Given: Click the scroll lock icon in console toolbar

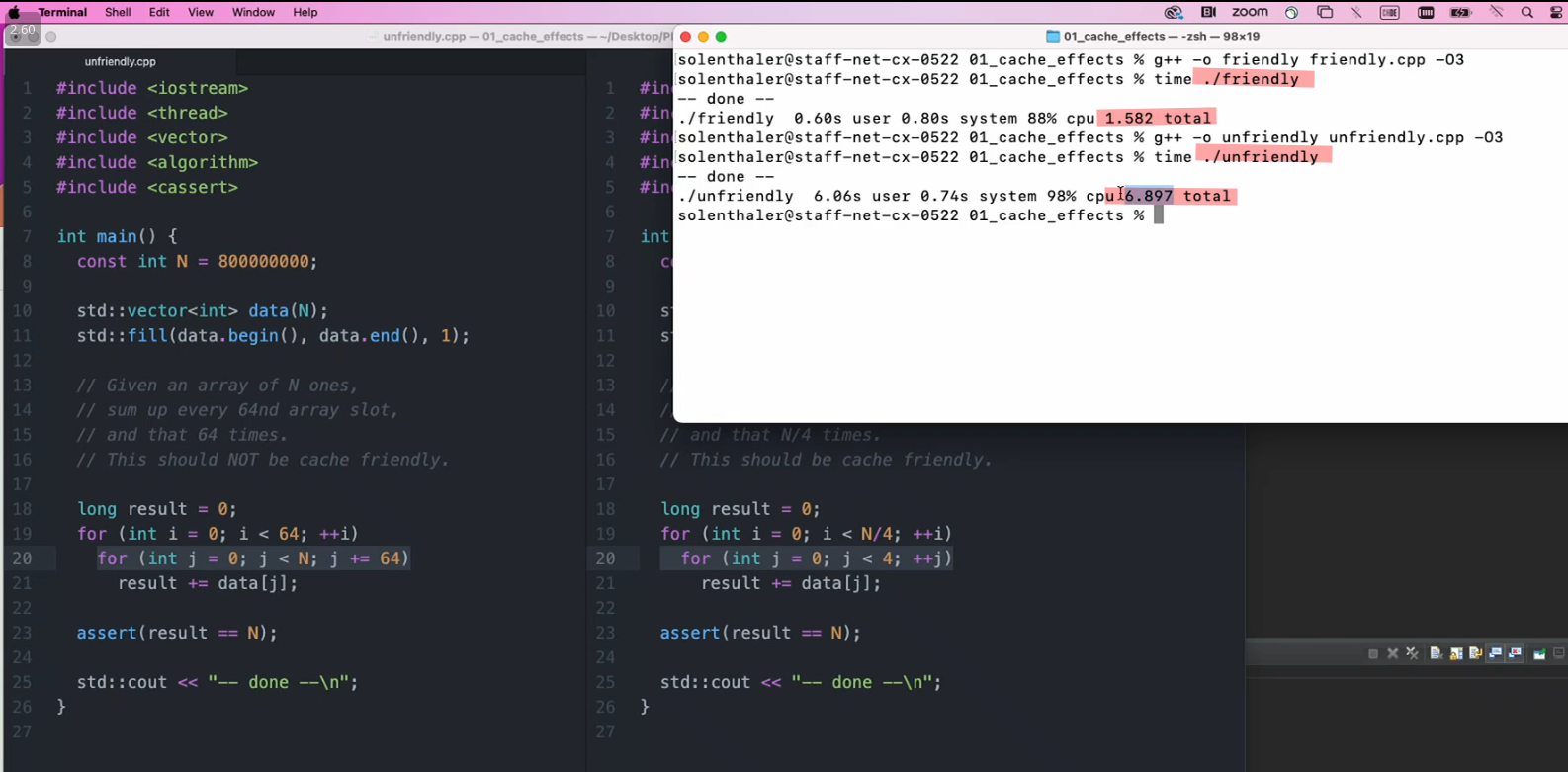Looking at the screenshot, I should pos(1456,653).
